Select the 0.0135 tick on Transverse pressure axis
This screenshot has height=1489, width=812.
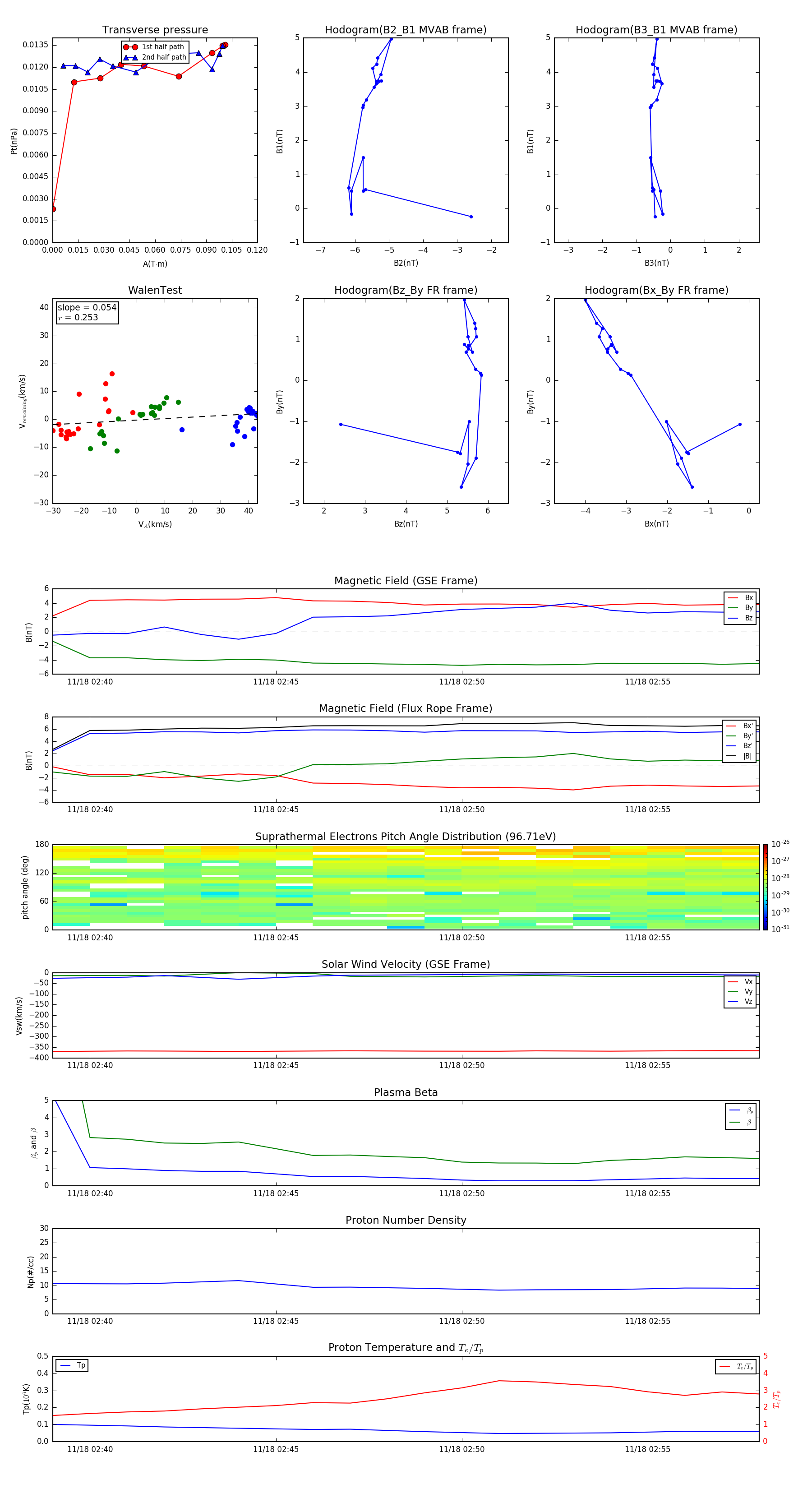36,45
